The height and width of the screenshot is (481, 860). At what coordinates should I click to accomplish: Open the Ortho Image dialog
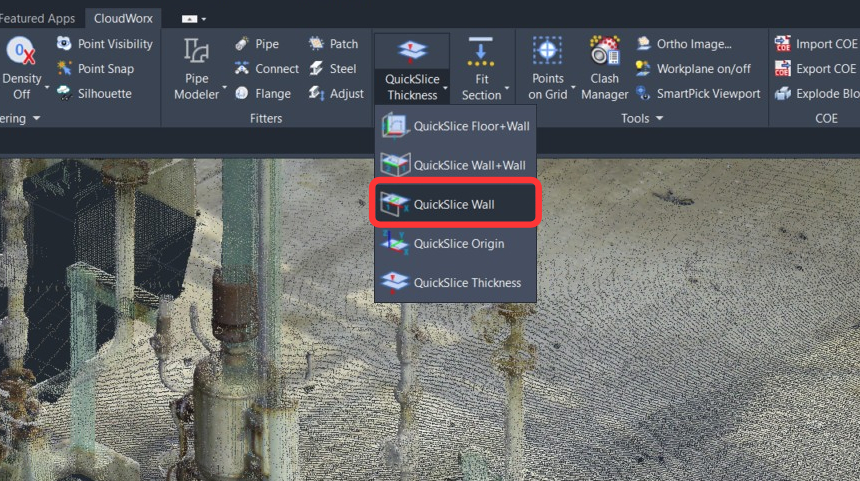[683, 44]
